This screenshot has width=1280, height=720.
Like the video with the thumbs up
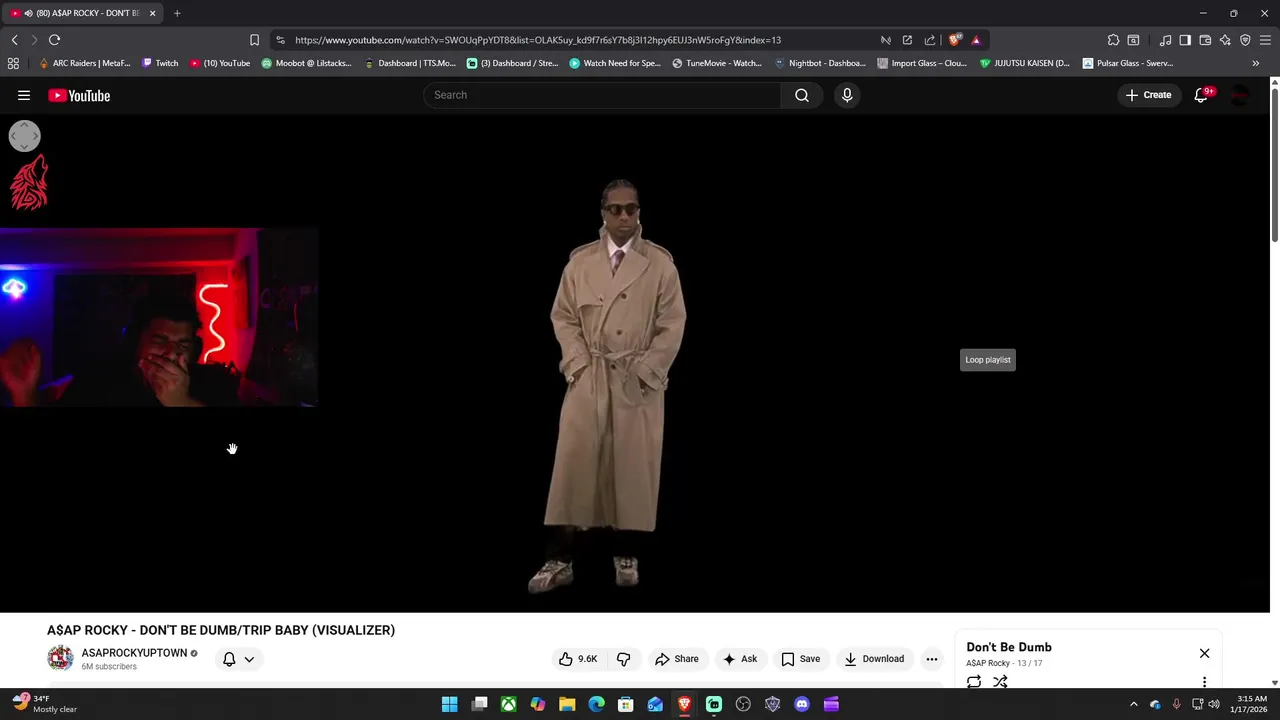point(578,659)
